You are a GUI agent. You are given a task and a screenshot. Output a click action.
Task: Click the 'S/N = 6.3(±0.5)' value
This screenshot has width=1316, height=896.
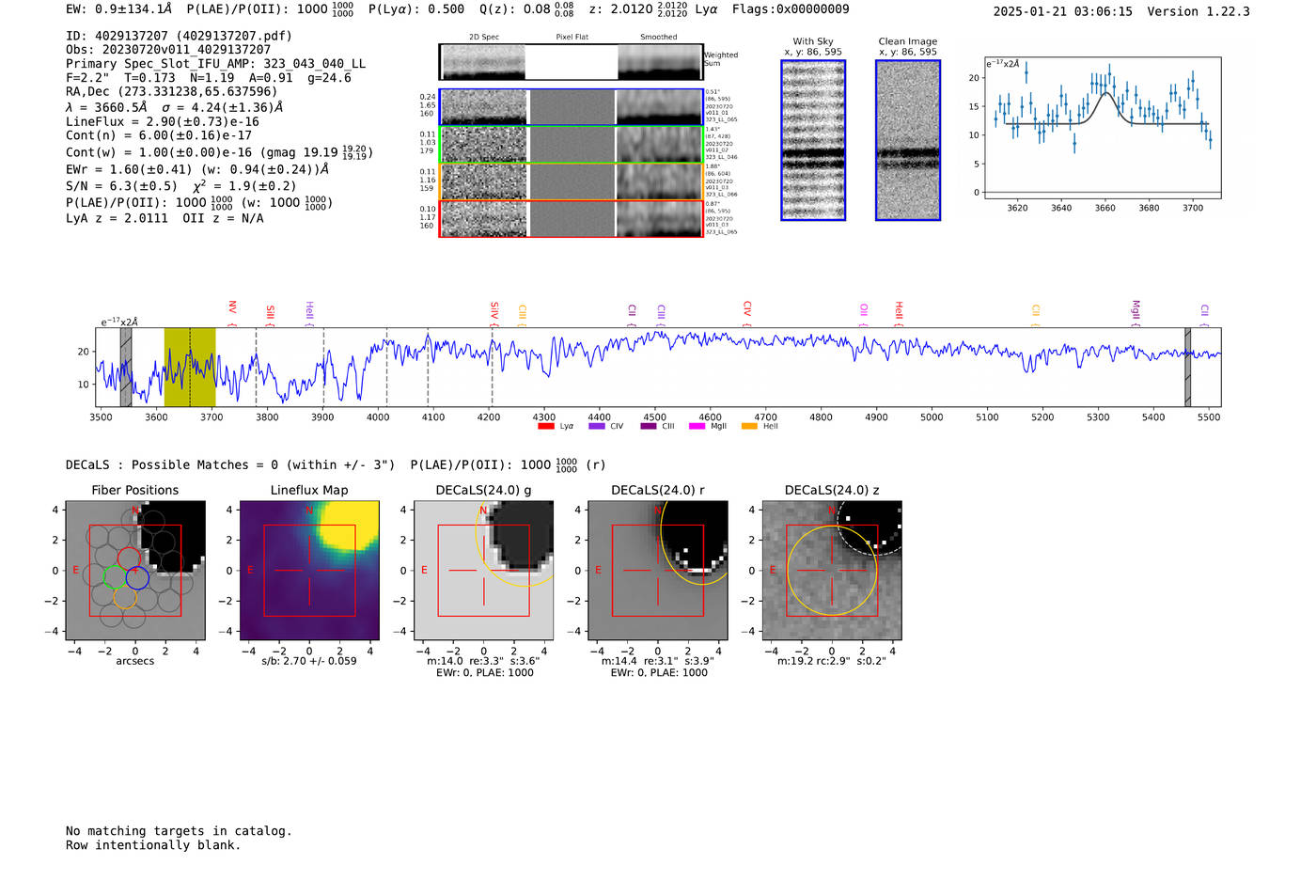pyautogui.click(x=121, y=185)
